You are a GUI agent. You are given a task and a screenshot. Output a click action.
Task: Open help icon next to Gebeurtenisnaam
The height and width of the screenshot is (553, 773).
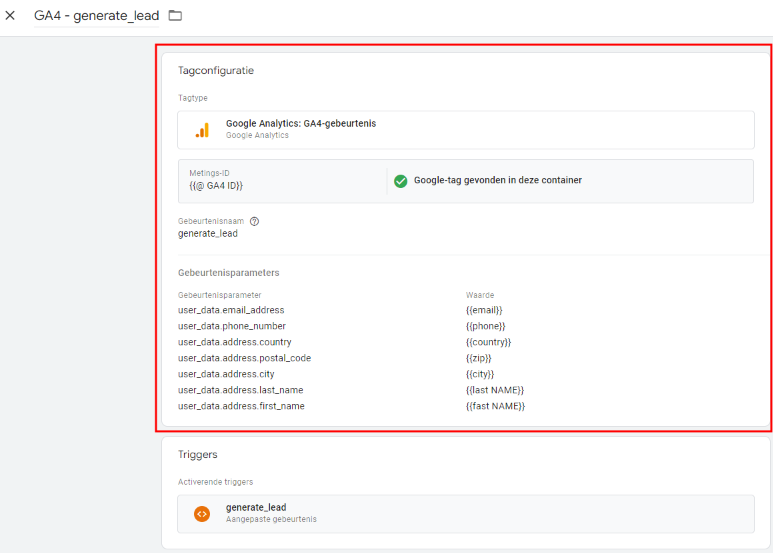(x=255, y=221)
